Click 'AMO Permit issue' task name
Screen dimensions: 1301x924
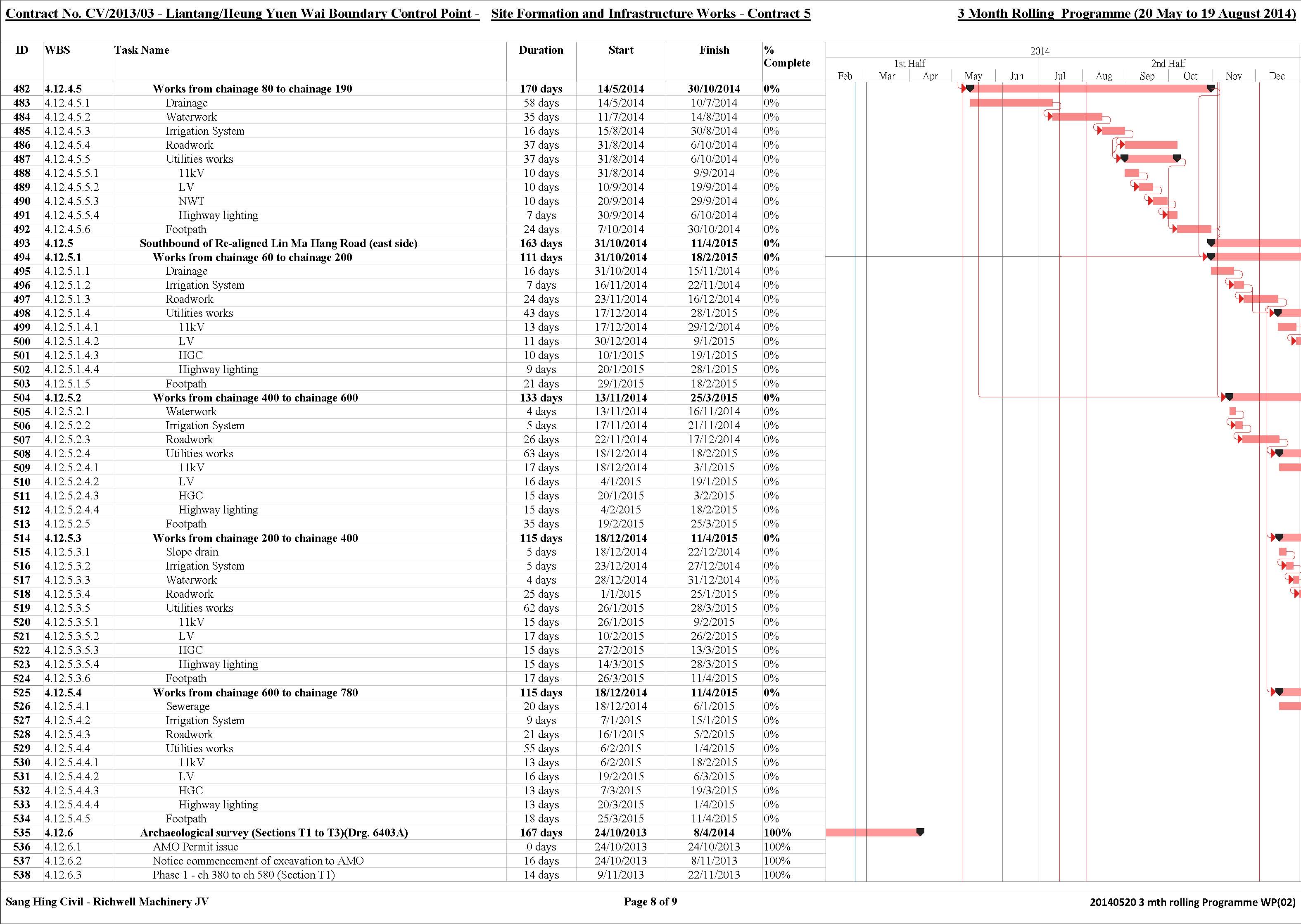[x=195, y=847]
